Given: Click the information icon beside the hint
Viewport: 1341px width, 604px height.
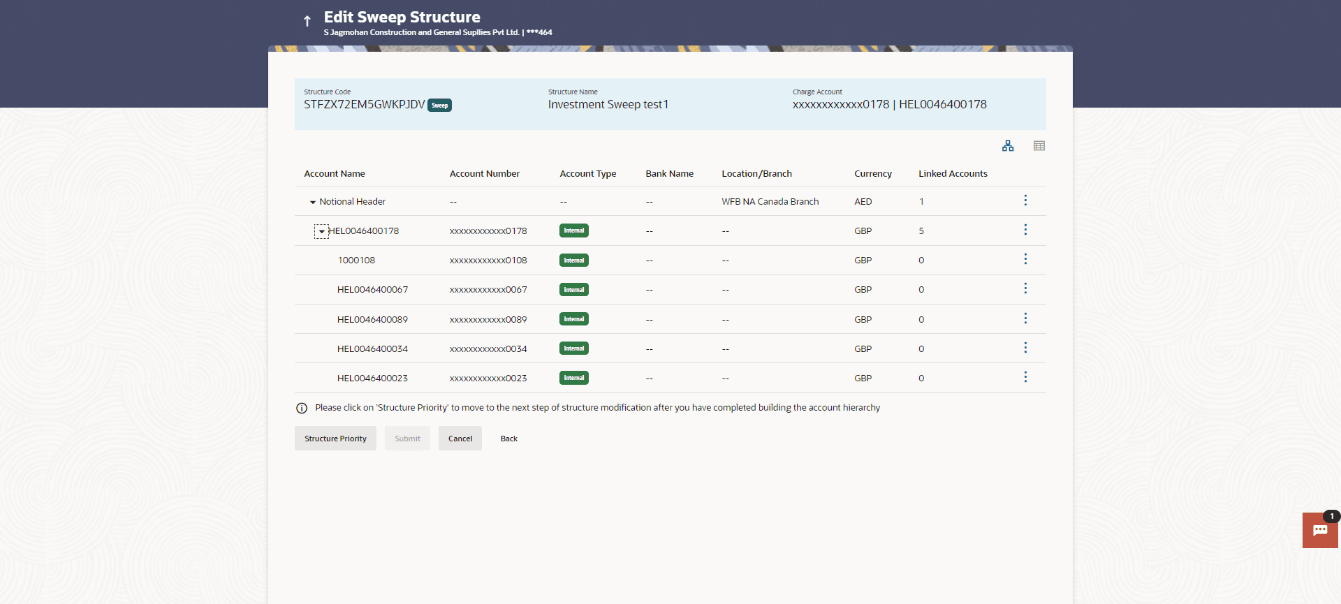Looking at the screenshot, I should point(301,408).
